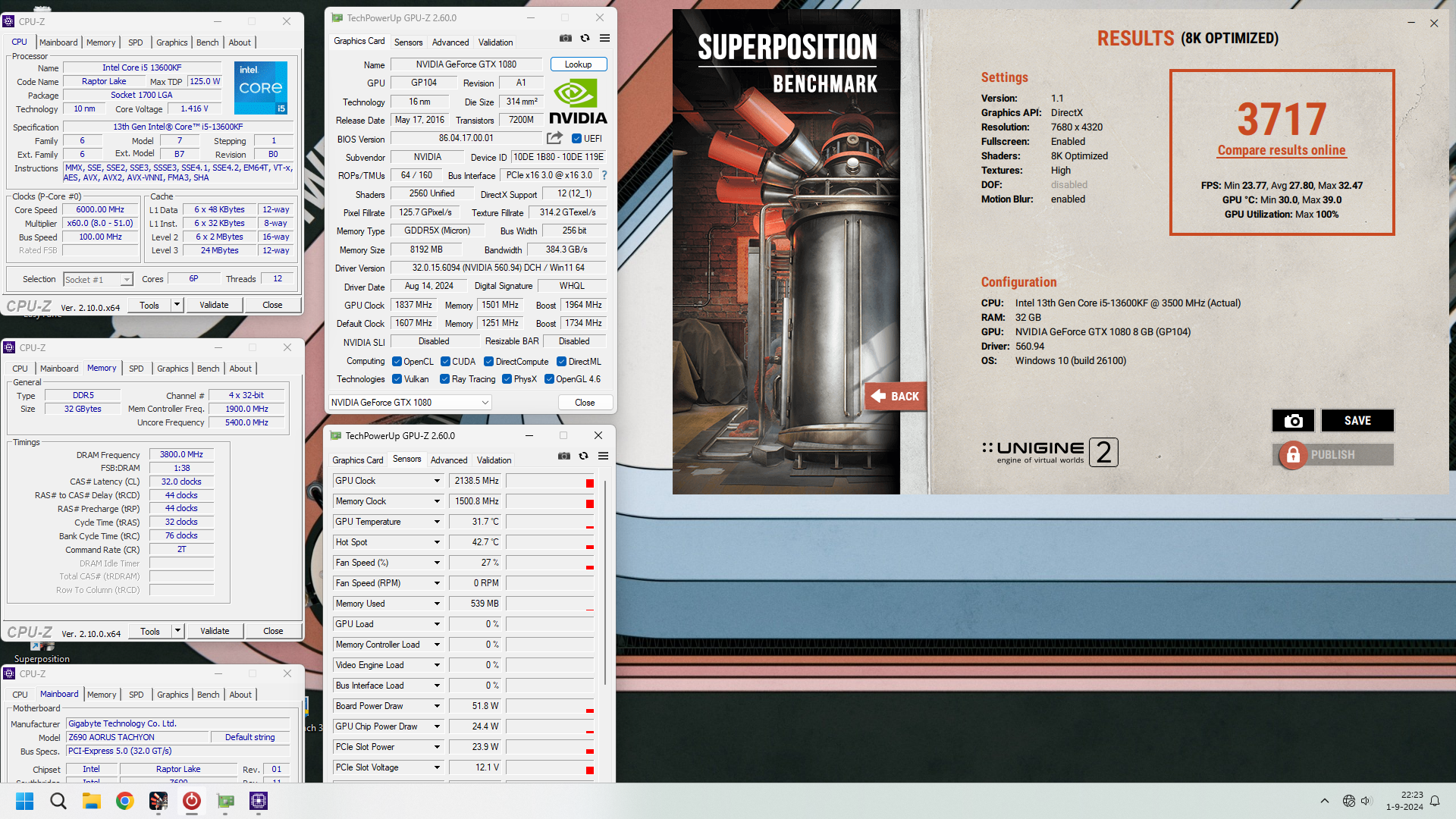
Task: Open Validation tab in GPU-Z Sensors window
Action: [x=494, y=460]
